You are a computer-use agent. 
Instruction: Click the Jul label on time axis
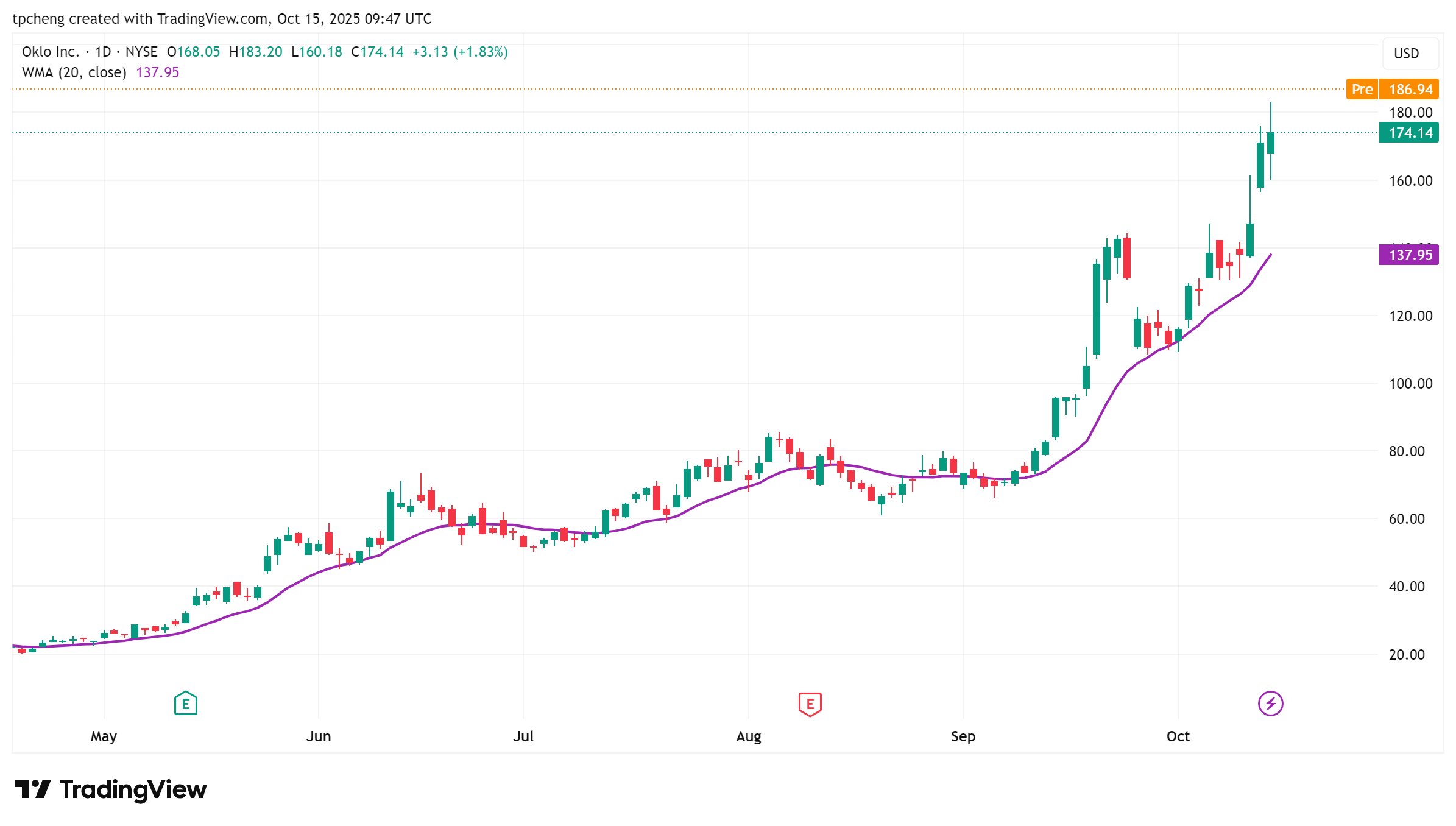click(x=523, y=736)
